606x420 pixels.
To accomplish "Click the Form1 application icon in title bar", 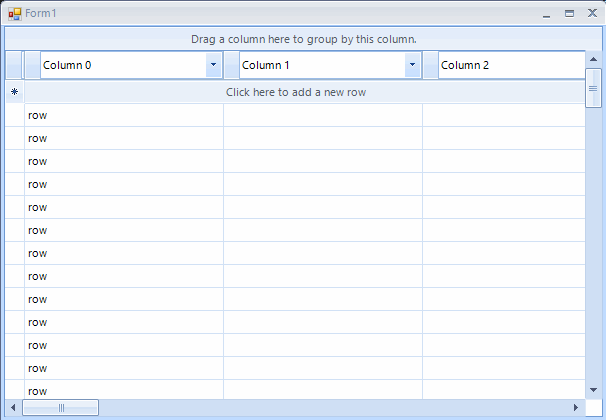I will [x=14, y=13].
